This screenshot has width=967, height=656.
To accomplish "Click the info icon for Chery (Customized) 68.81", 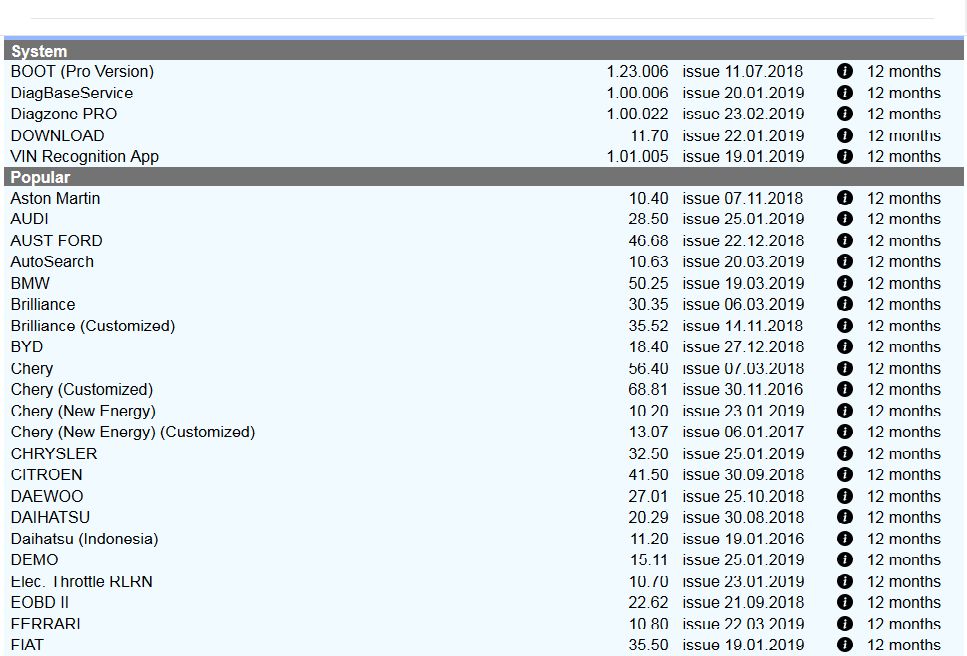I will tap(845, 389).
